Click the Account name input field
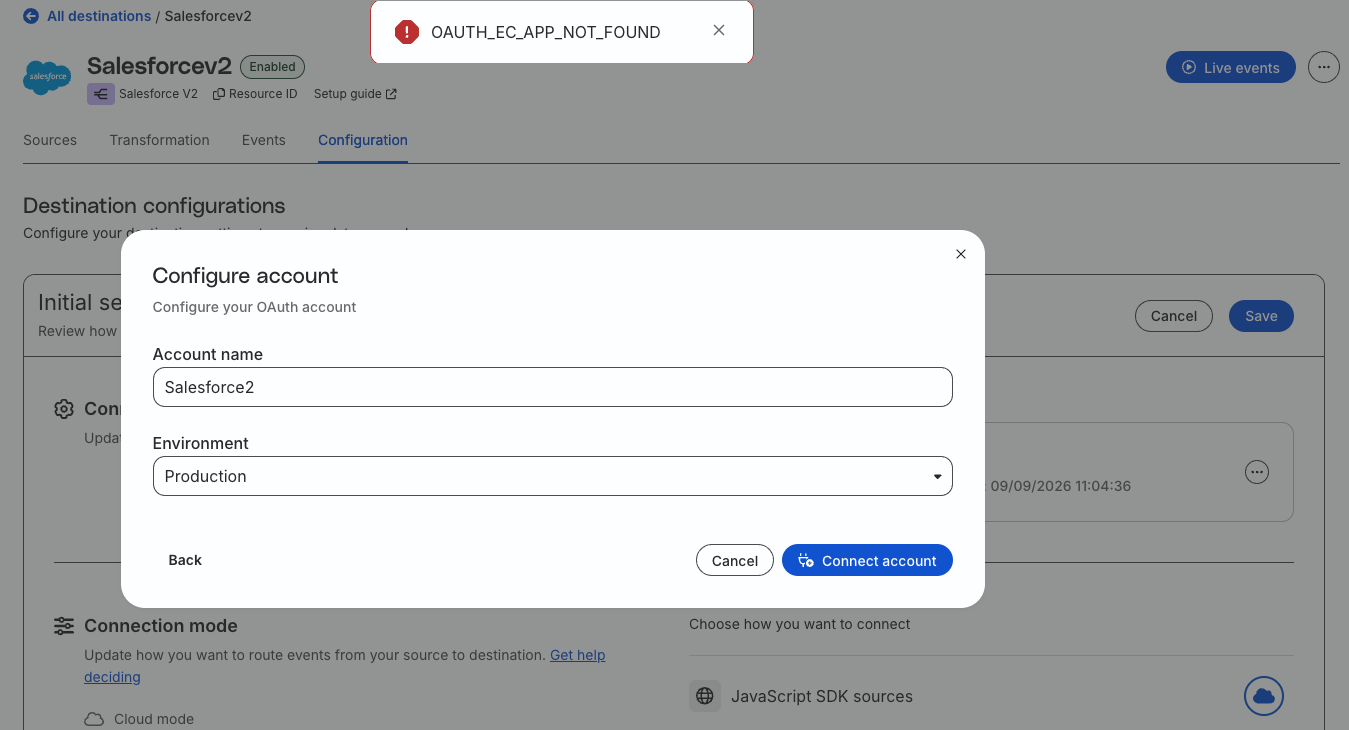 (x=553, y=387)
